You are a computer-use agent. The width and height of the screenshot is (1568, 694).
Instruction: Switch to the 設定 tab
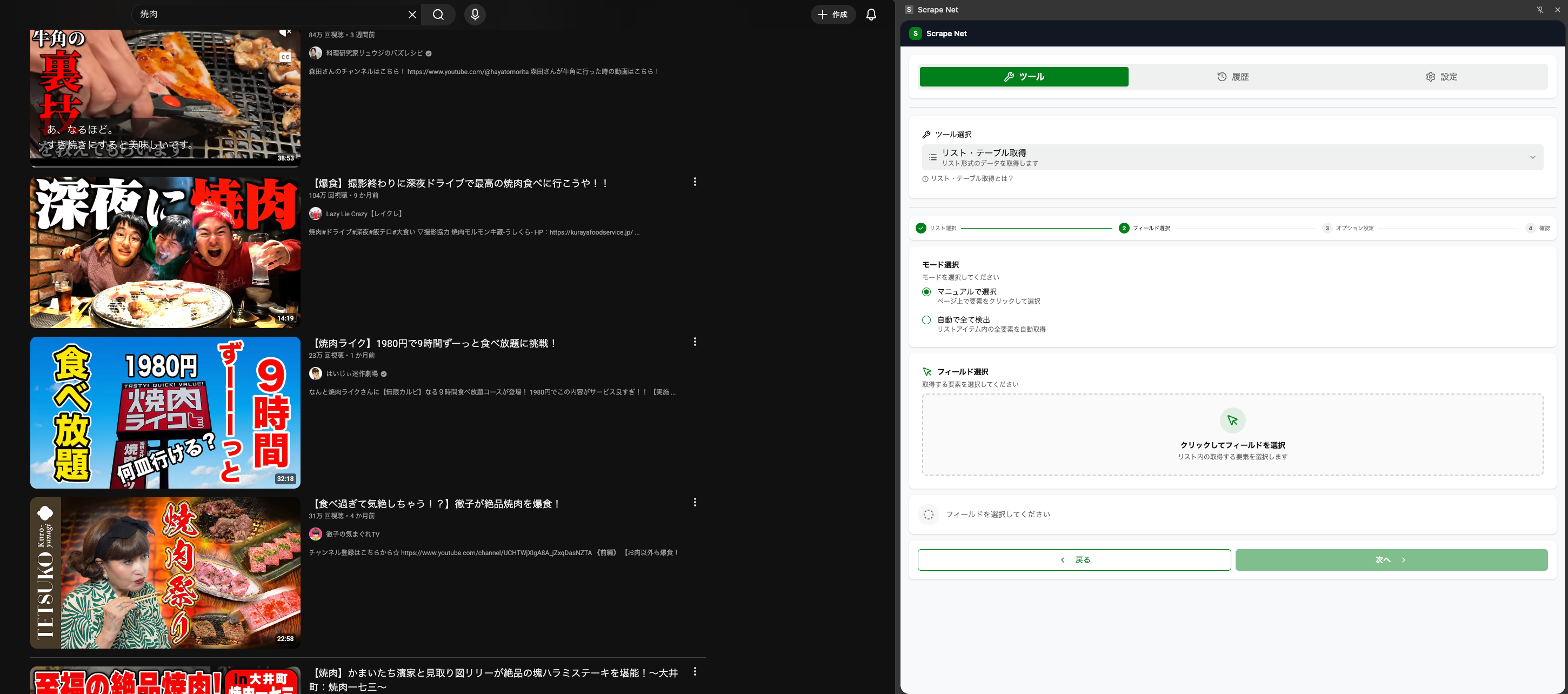coord(1442,76)
